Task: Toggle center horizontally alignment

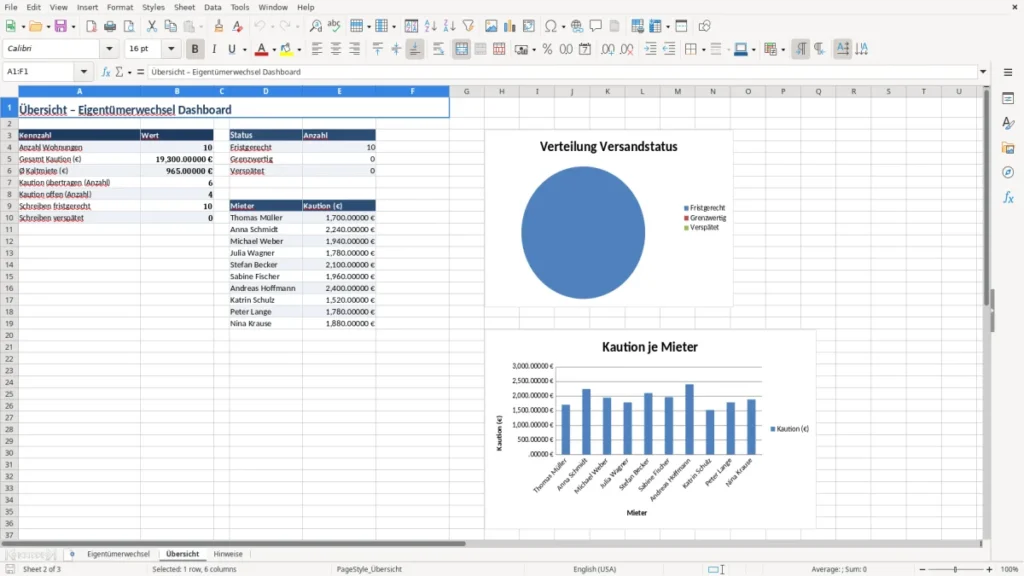Action: pos(336,49)
